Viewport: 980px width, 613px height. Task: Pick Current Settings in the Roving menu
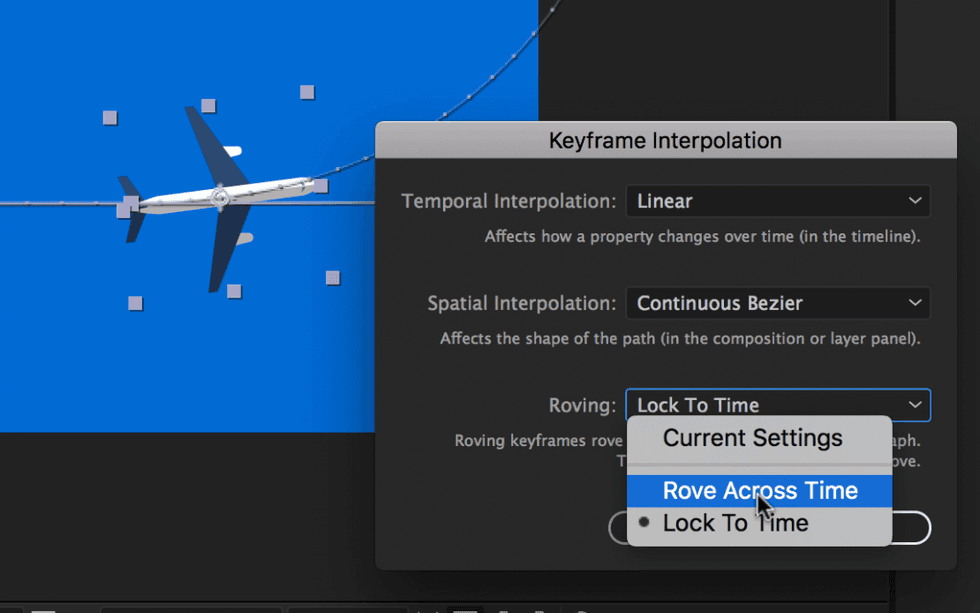(x=759, y=439)
